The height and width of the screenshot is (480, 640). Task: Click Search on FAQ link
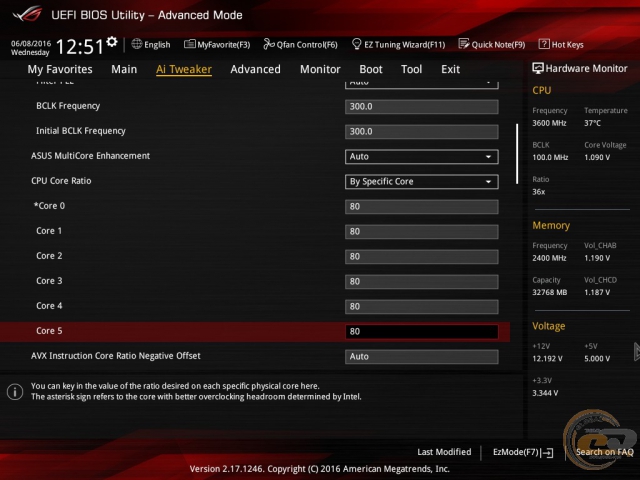point(604,452)
